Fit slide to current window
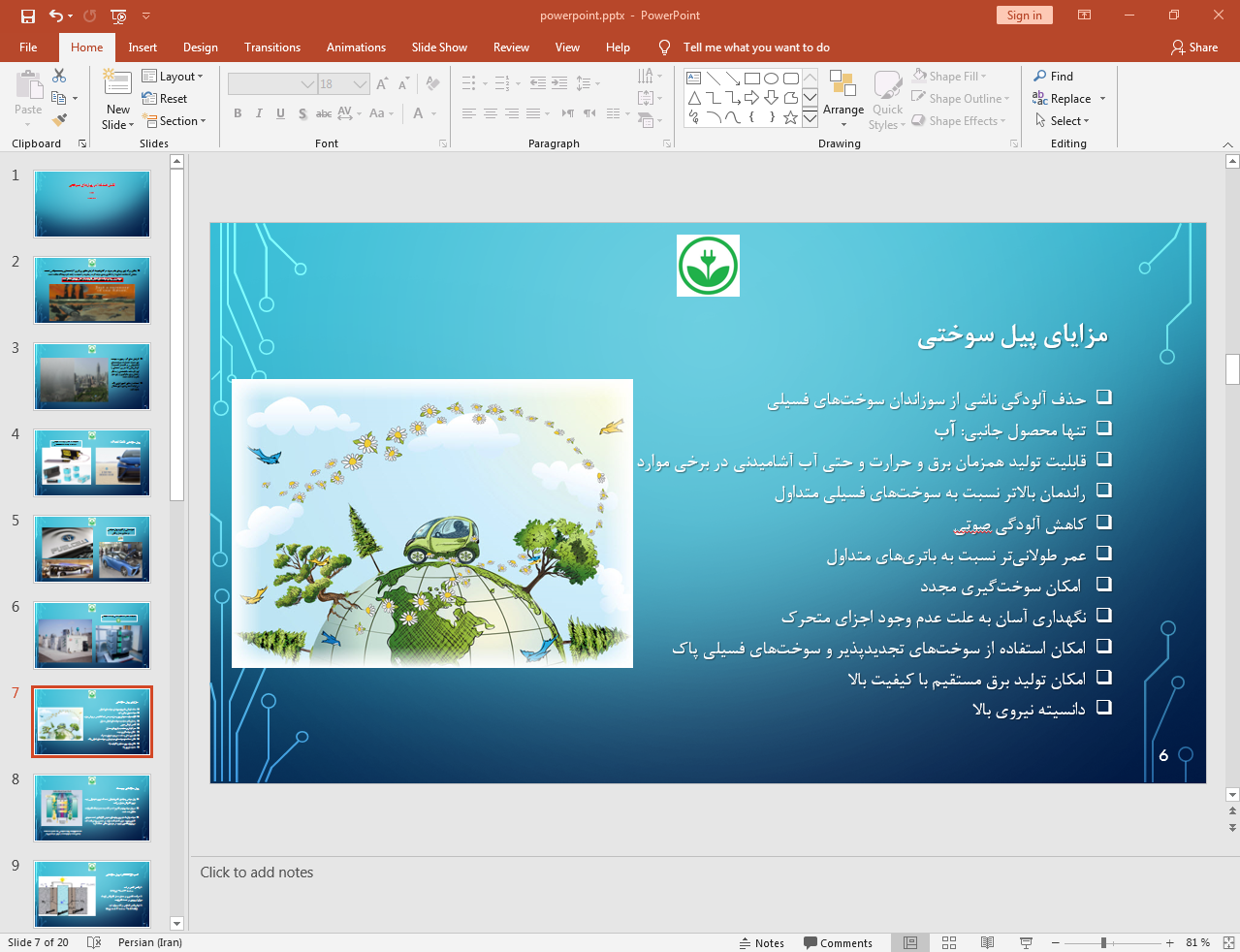This screenshot has width=1240, height=952. coord(1228,942)
